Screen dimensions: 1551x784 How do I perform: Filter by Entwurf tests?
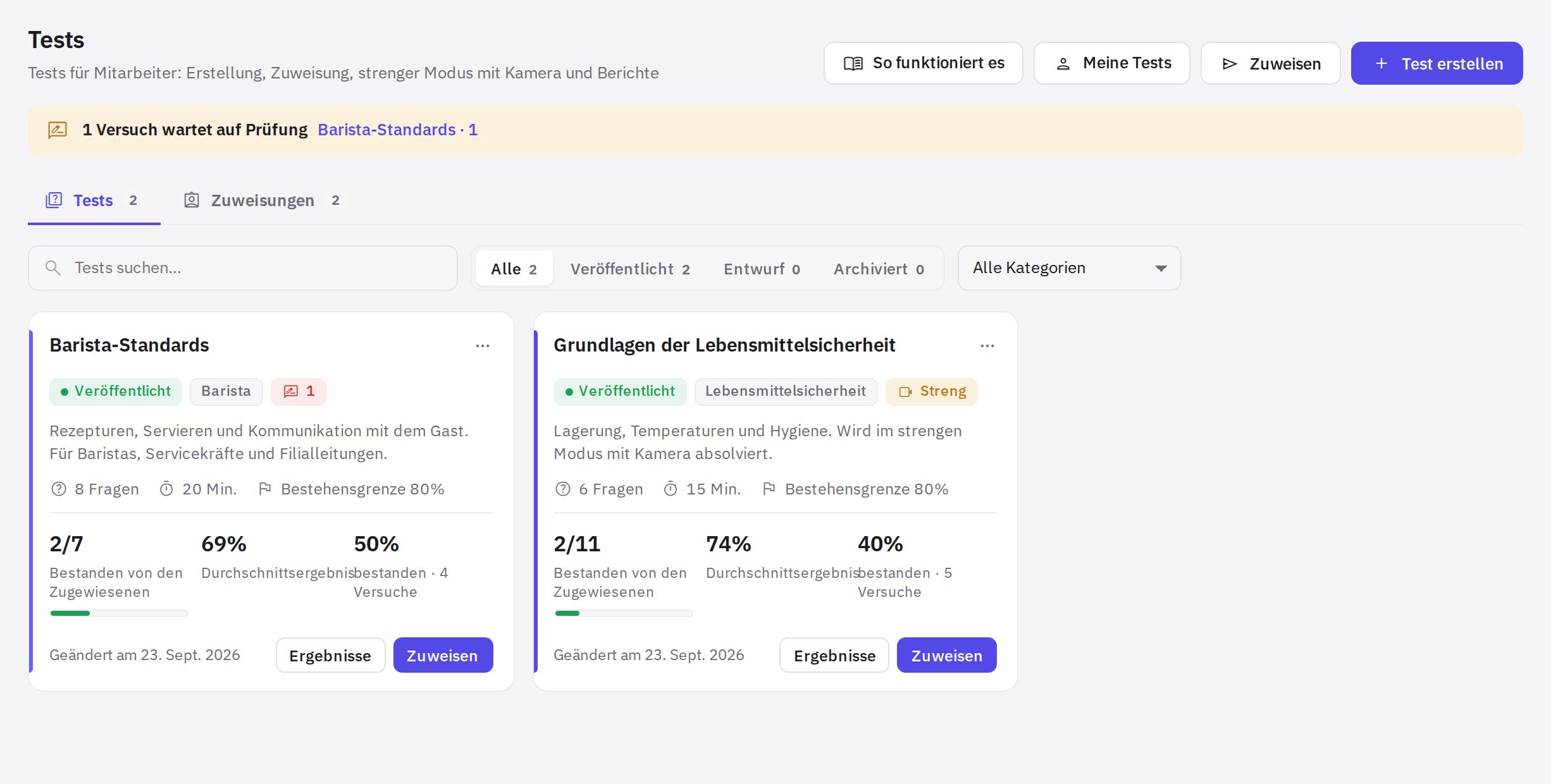[x=762, y=269]
